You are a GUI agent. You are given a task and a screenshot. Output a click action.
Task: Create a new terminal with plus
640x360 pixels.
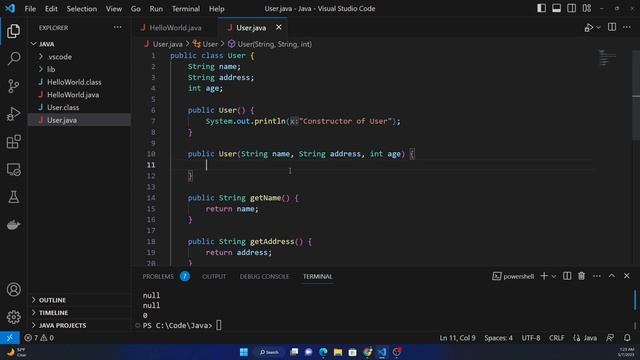544,276
